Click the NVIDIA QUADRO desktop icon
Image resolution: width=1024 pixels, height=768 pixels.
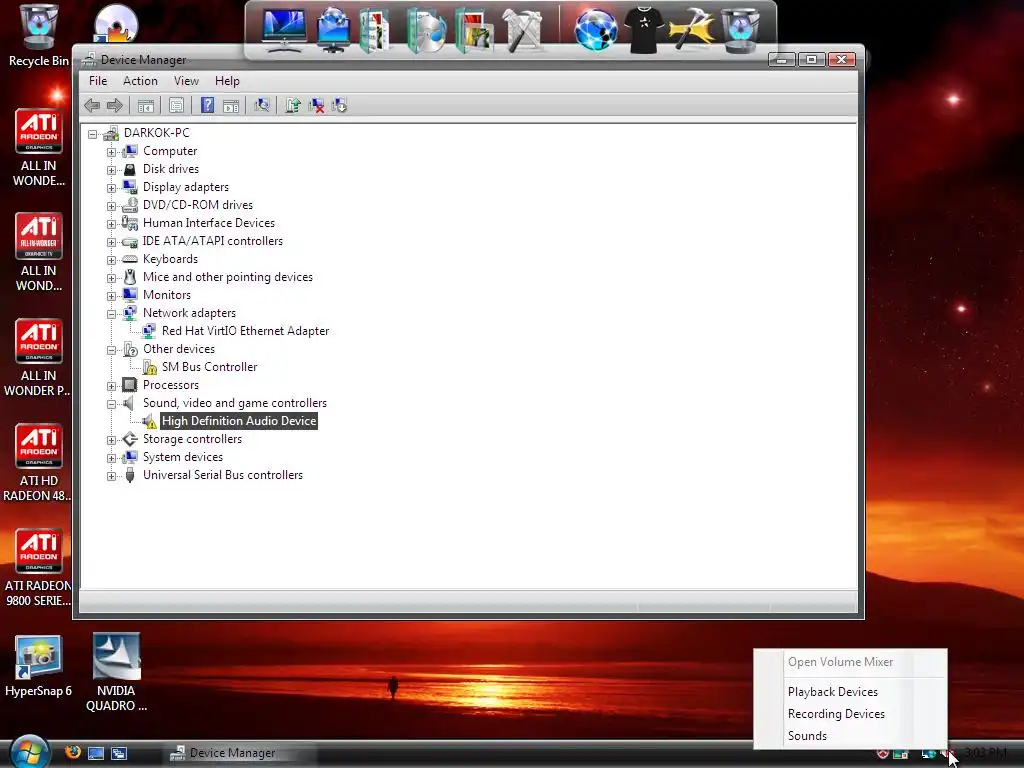(x=116, y=673)
